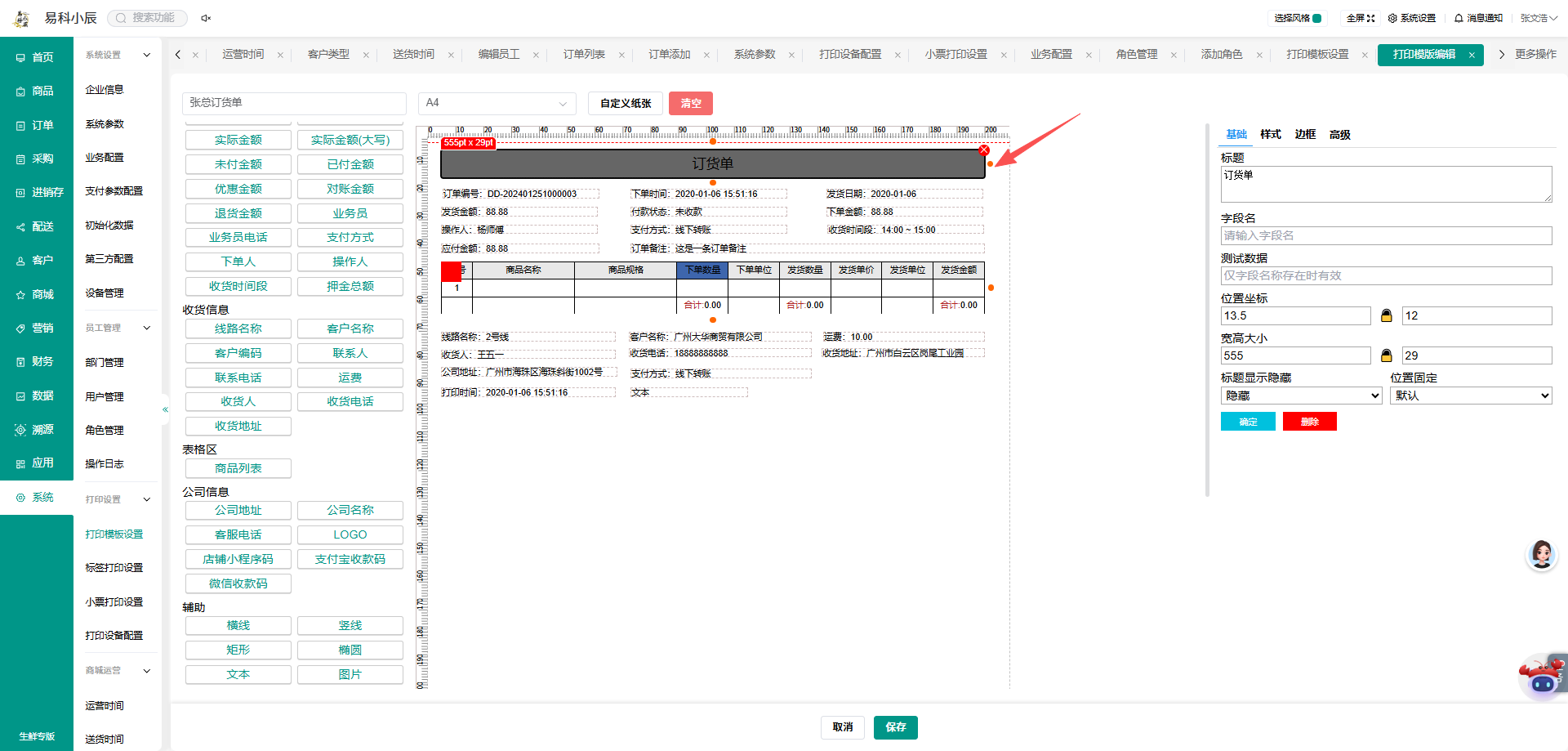This screenshot has width=1568, height=751.
Task: Click the green 保存 button
Action: pos(896,727)
